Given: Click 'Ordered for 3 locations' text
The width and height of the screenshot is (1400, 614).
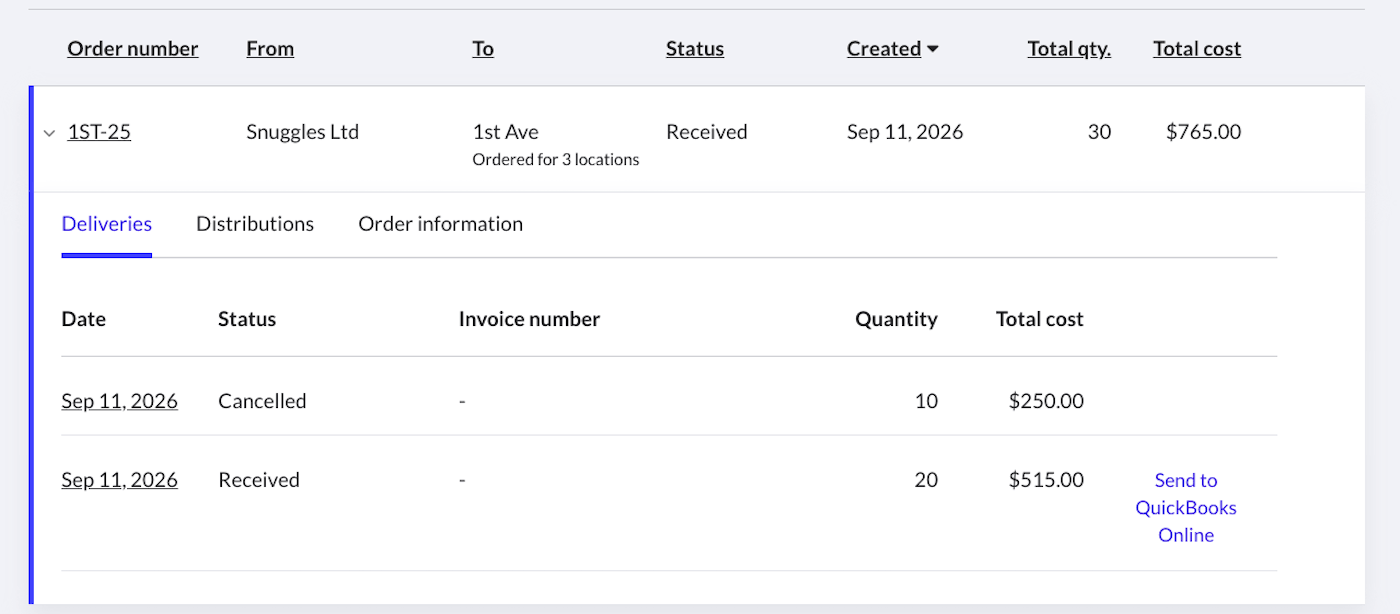Looking at the screenshot, I should pyautogui.click(x=556, y=160).
